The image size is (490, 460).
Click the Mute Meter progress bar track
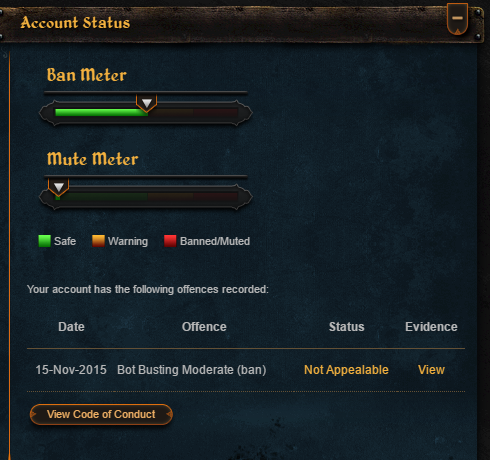pyautogui.click(x=146, y=197)
